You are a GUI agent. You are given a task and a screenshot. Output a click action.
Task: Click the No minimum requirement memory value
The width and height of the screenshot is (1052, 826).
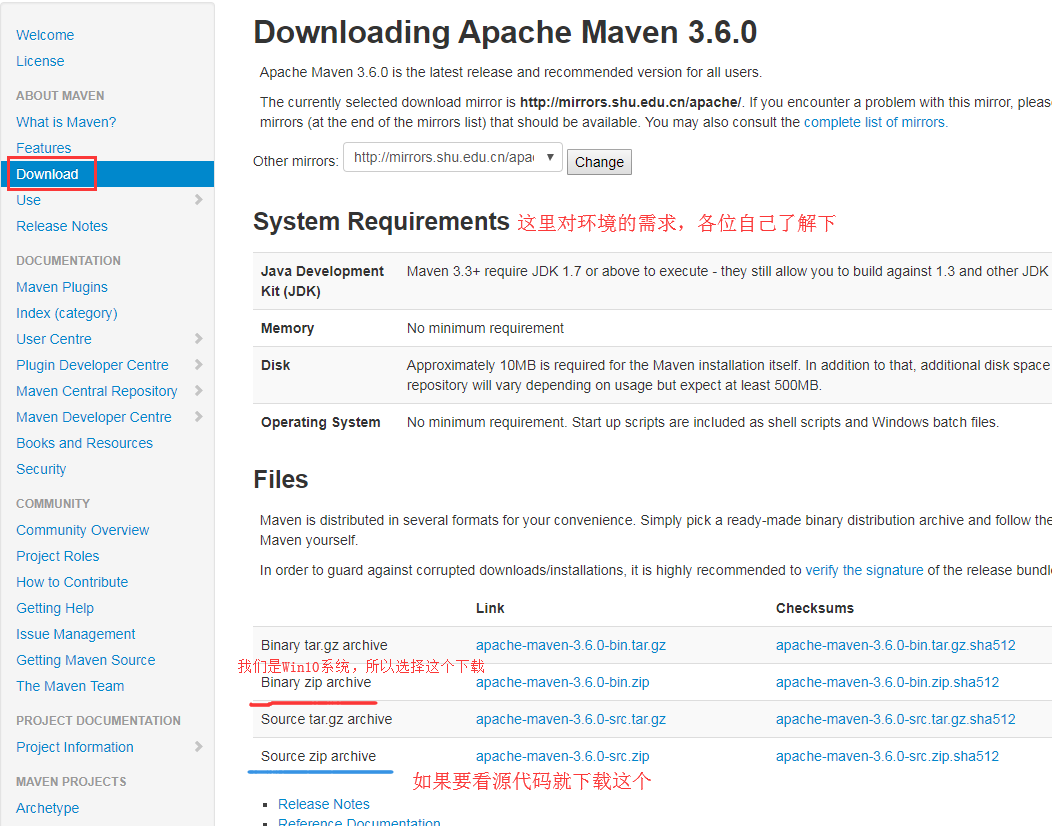click(485, 328)
